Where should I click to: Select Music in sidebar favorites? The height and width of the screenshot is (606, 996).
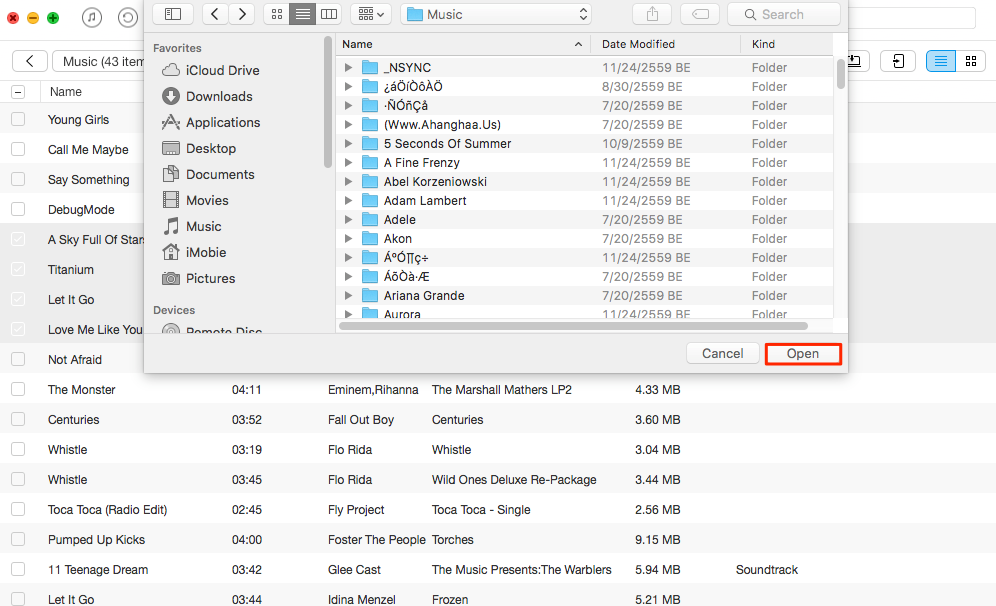(192, 227)
